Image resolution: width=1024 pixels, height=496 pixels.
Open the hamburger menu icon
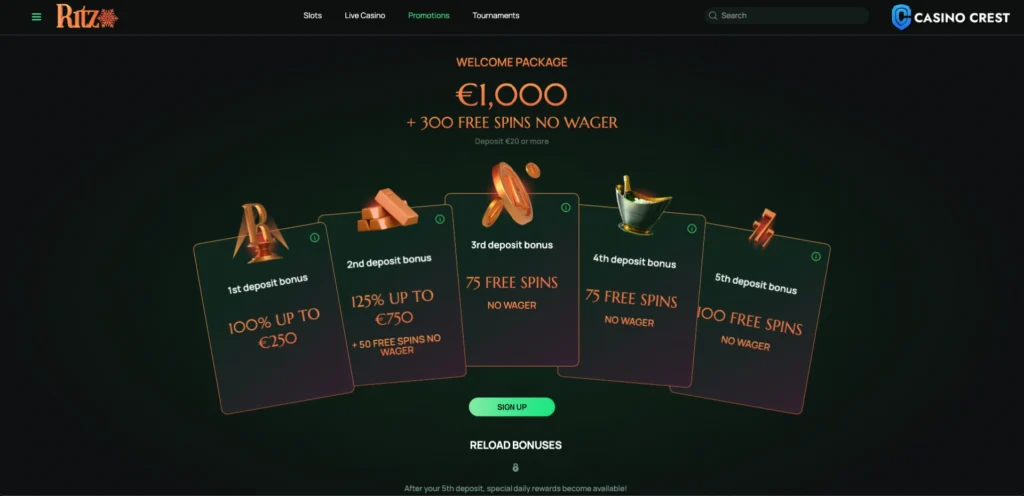(x=37, y=17)
